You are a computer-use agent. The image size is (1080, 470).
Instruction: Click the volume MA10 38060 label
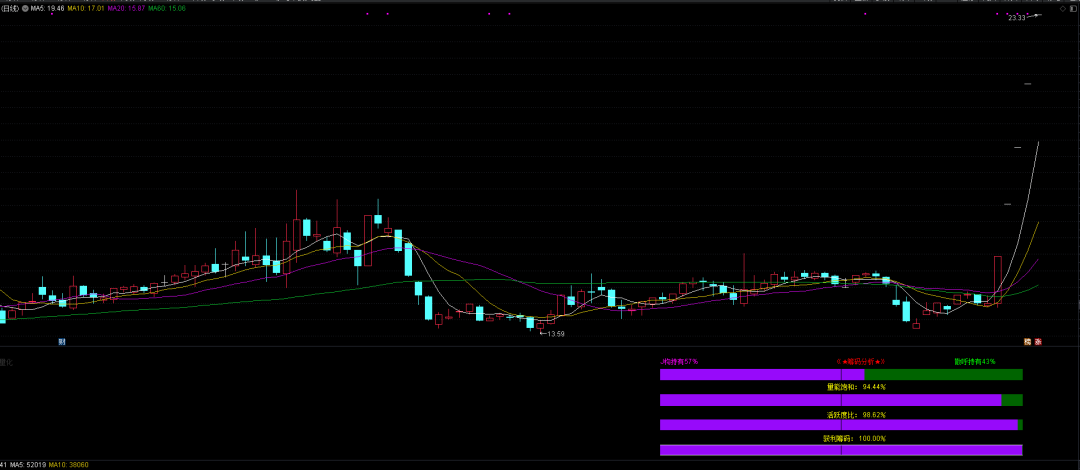coord(70,465)
